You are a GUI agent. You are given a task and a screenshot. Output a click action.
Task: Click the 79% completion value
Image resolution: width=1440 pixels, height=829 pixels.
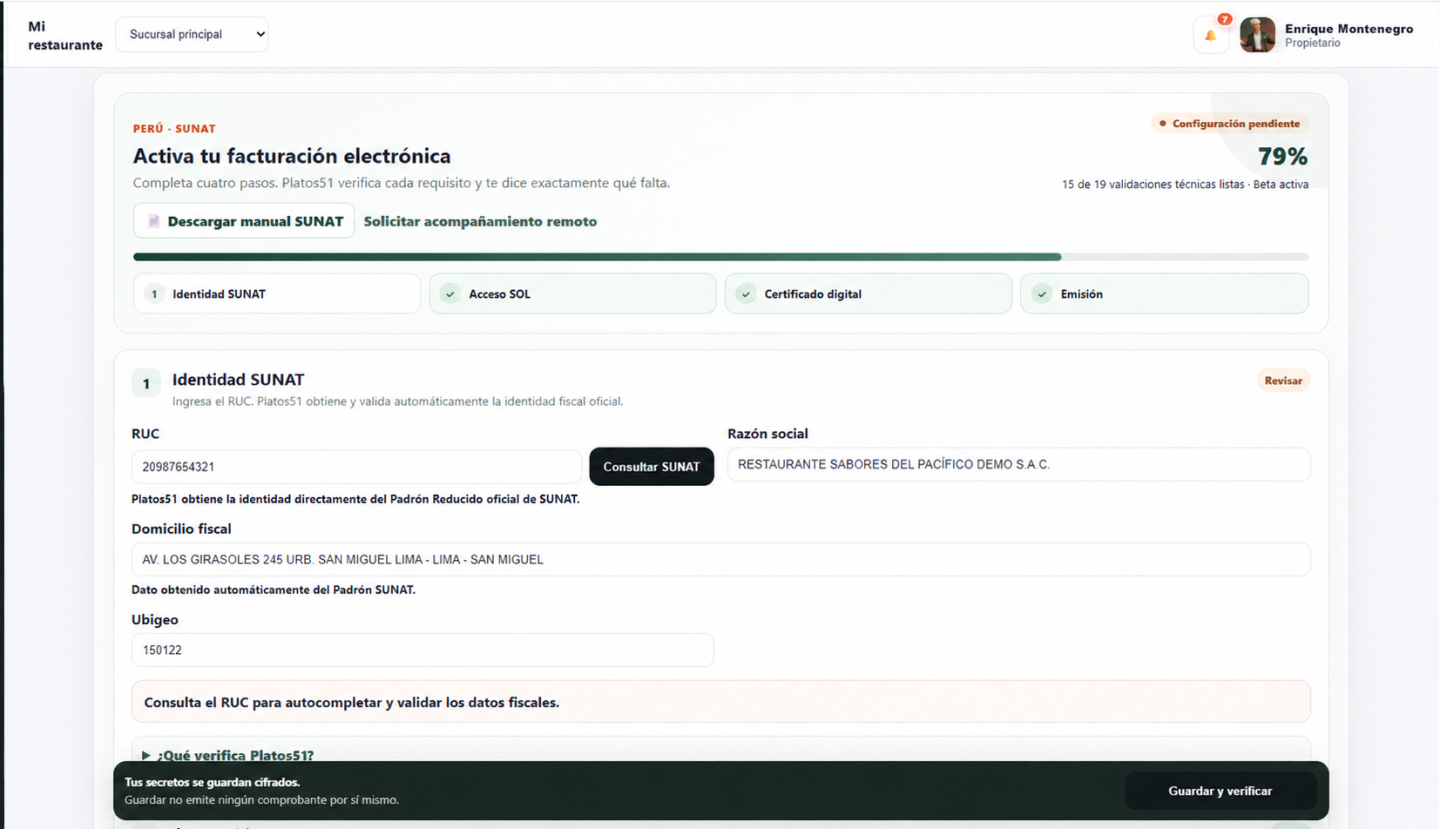[x=1282, y=157]
